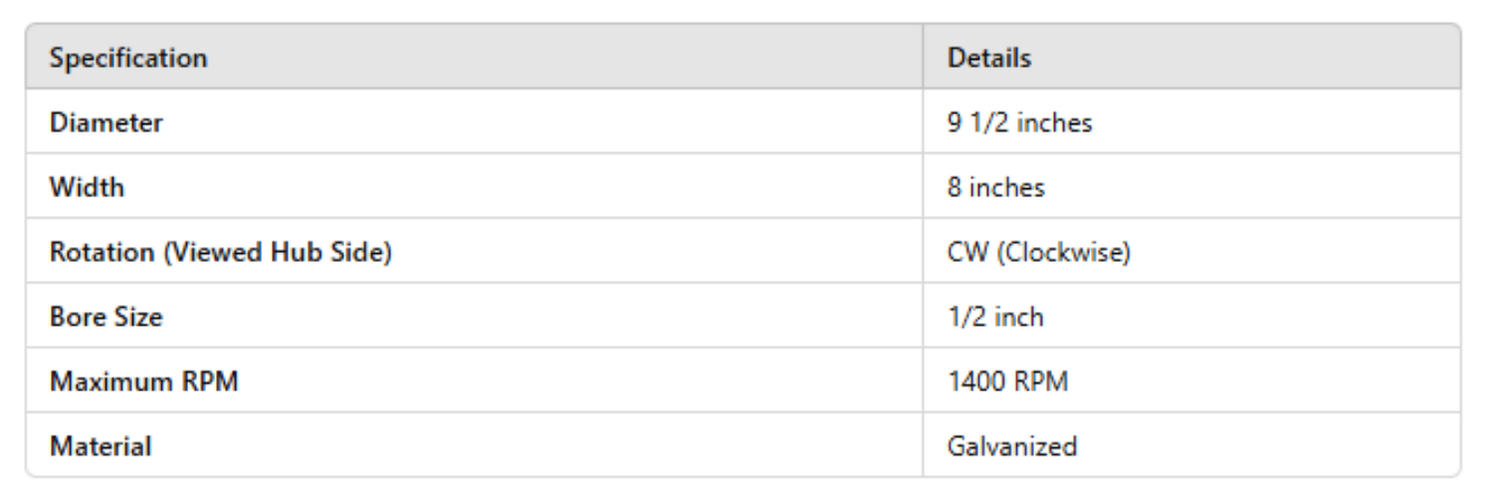Click the '(Clockwise)' text
Image resolution: width=1500 pixels, height=498 pixels.
click(x=1063, y=252)
